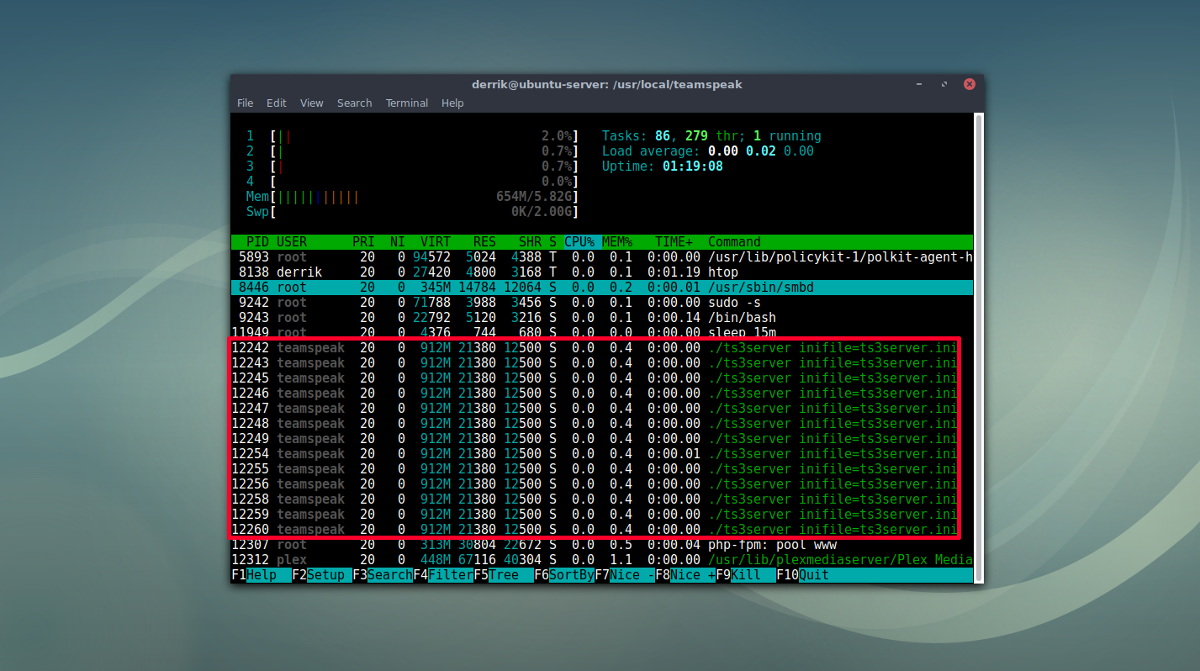
Task: Click the Uptime value 01:19:08
Action: pyautogui.click(x=693, y=166)
